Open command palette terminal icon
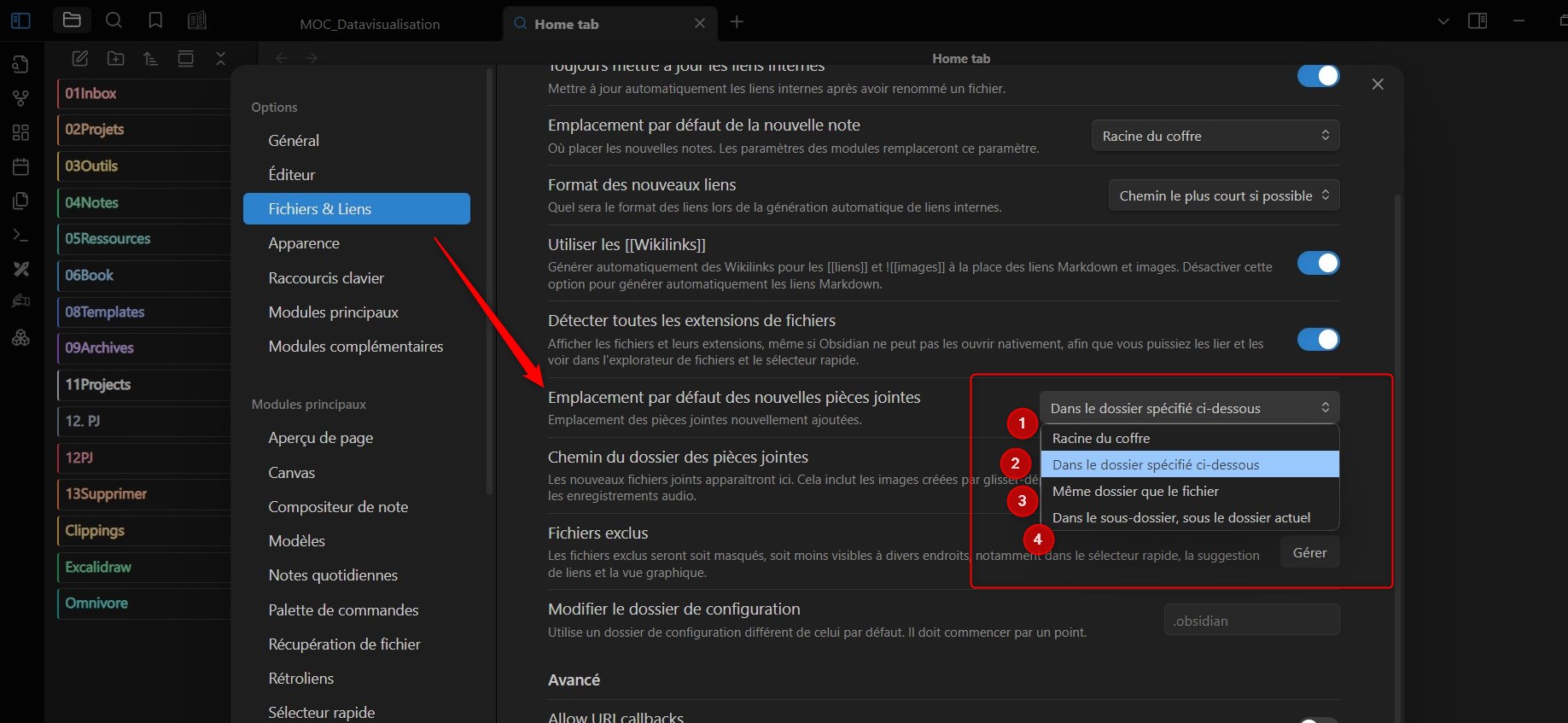Screen dimensions: 1568x723 tap(21, 235)
